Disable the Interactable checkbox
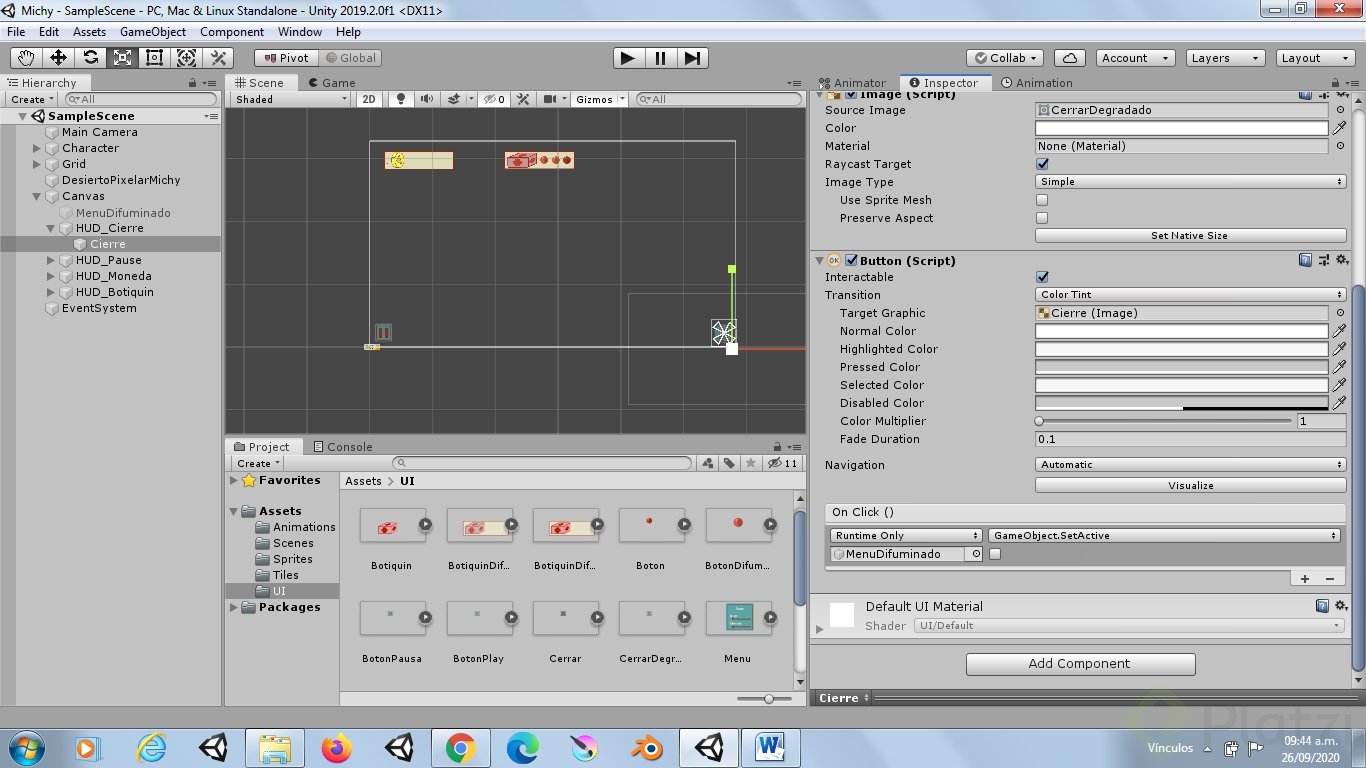Image resolution: width=1366 pixels, height=768 pixels. [x=1042, y=277]
